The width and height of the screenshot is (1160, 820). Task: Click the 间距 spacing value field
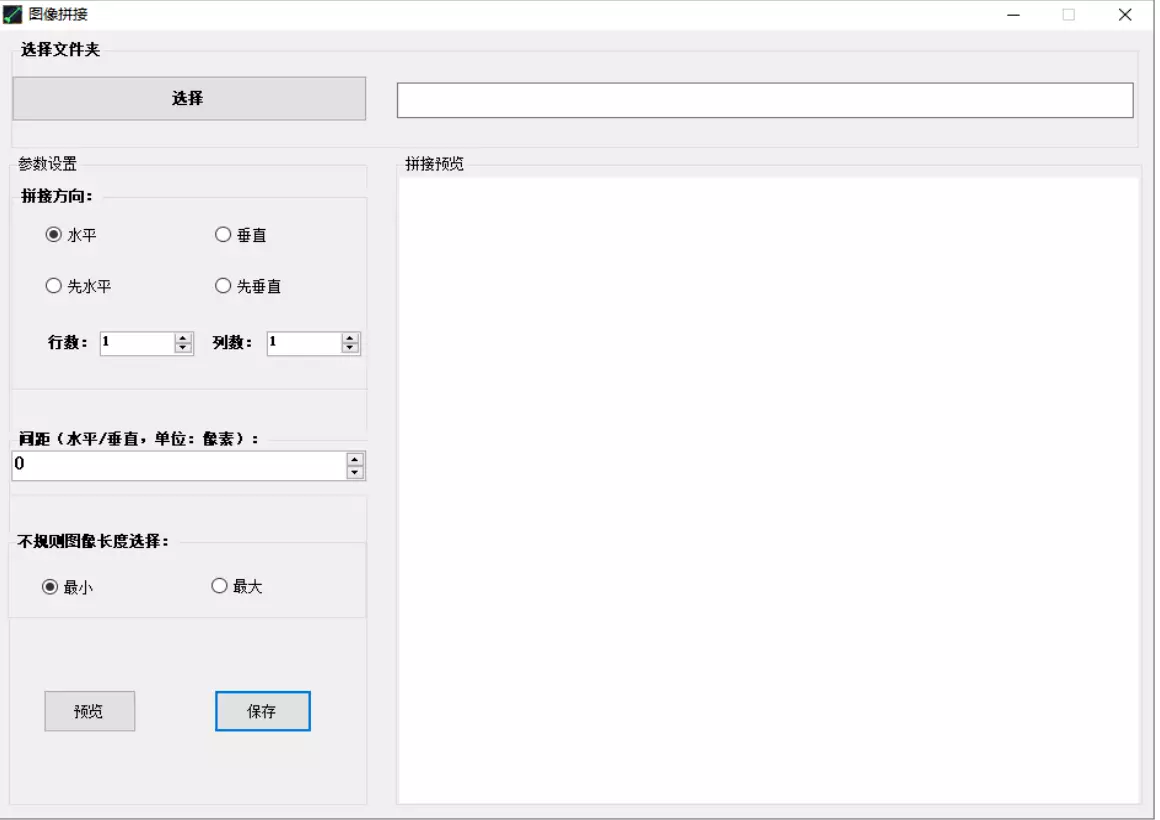coord(179,466)
